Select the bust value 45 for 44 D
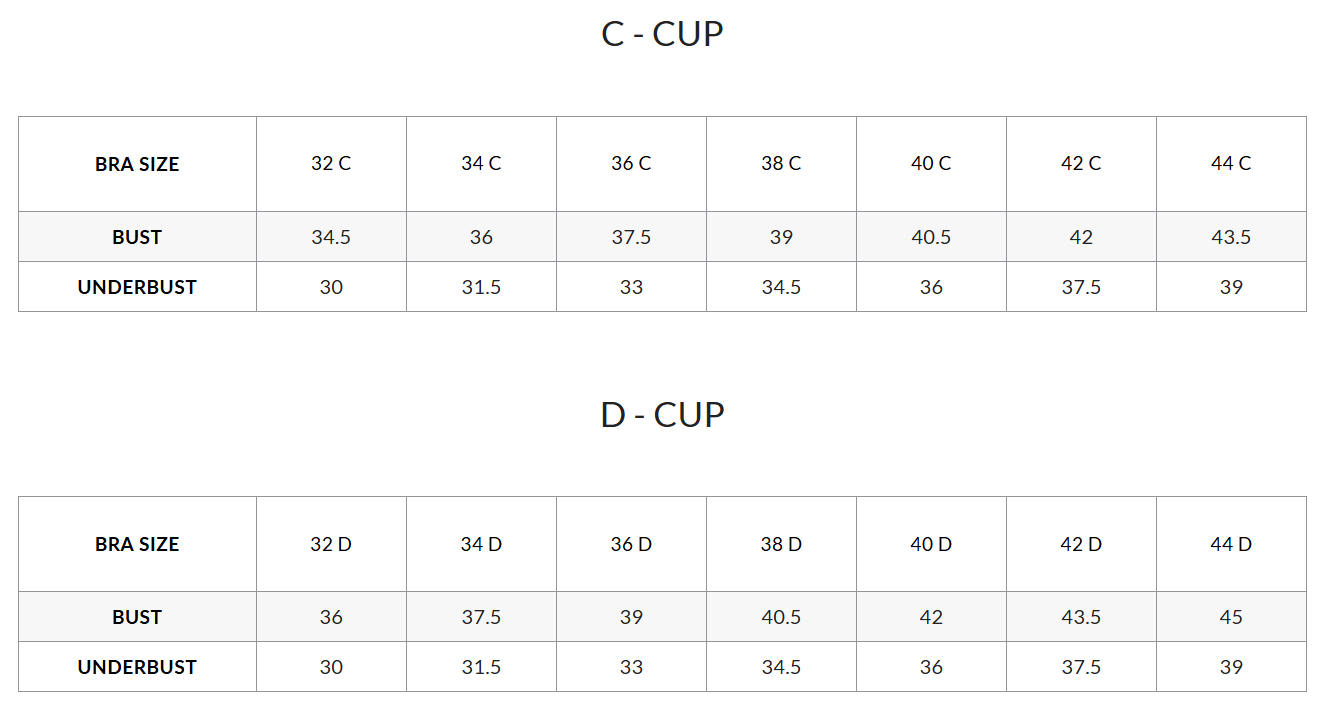 tap(1231, 617)
